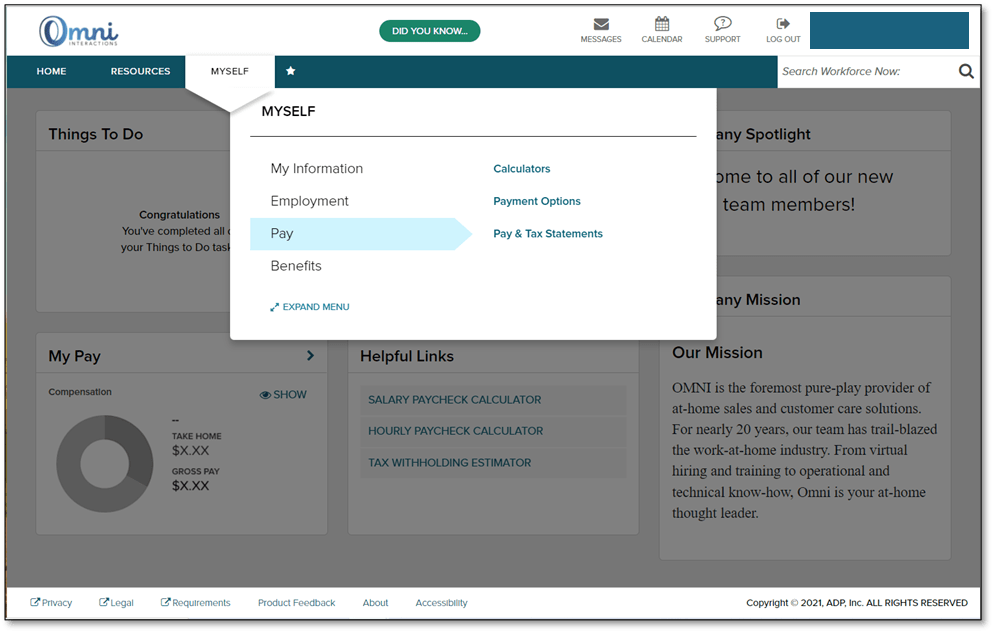This screenshot has height=633, width=994.
Task: Expand the My Pay panel chevron
Action: 310,354
